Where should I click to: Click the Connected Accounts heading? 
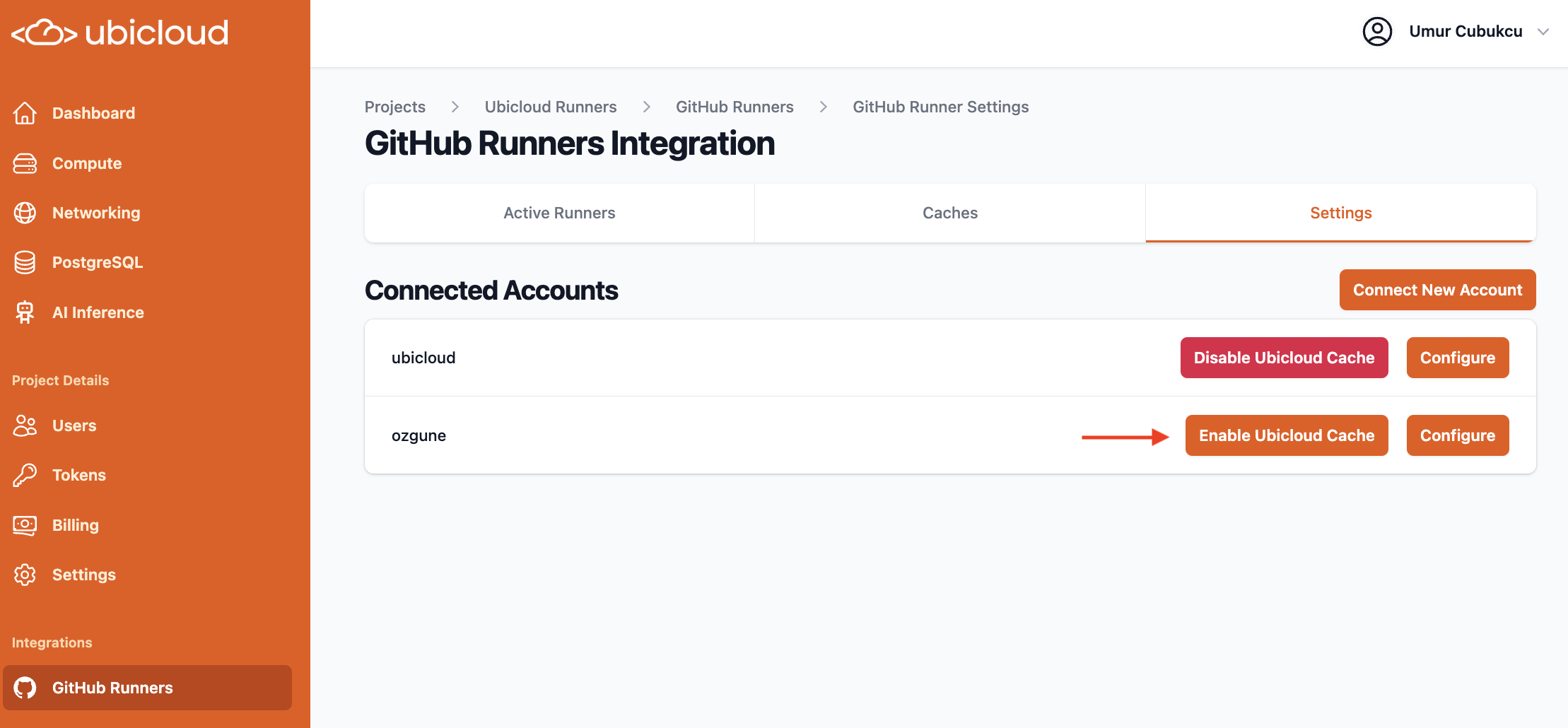(x=491, y=290)
